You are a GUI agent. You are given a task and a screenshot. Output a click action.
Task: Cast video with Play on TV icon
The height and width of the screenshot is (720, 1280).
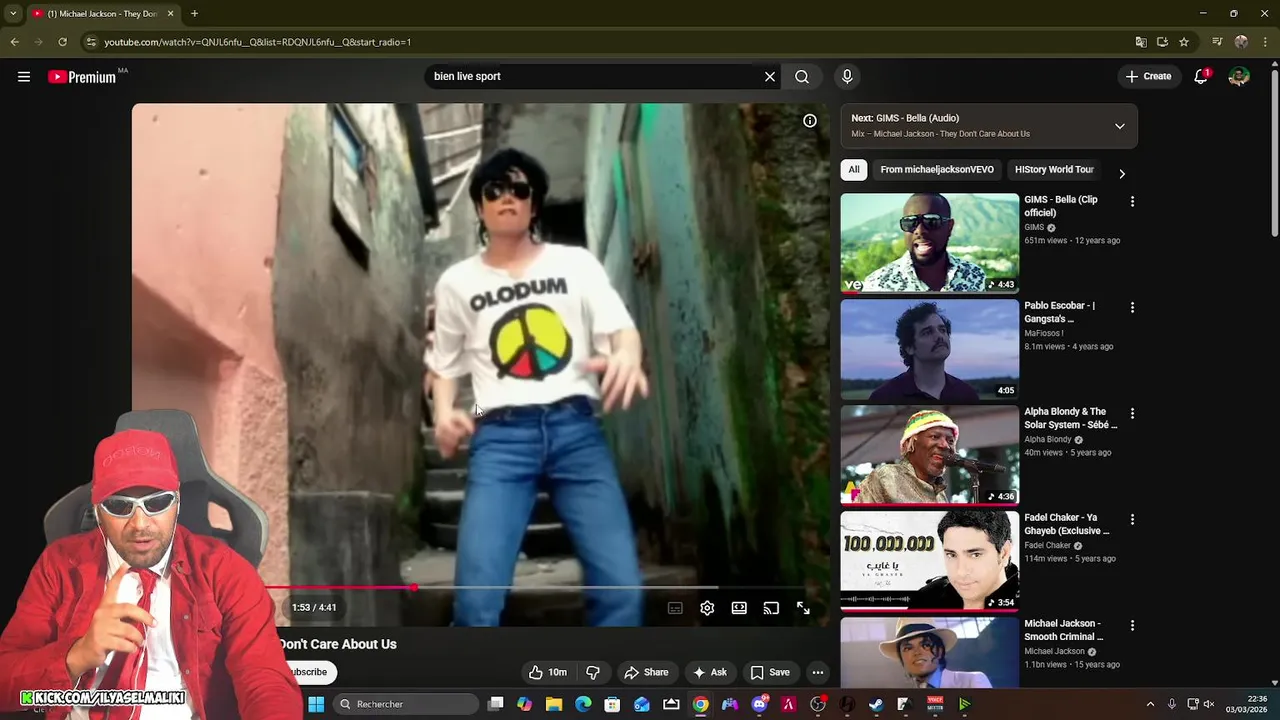pyautogui.click(x=771, y=608)
